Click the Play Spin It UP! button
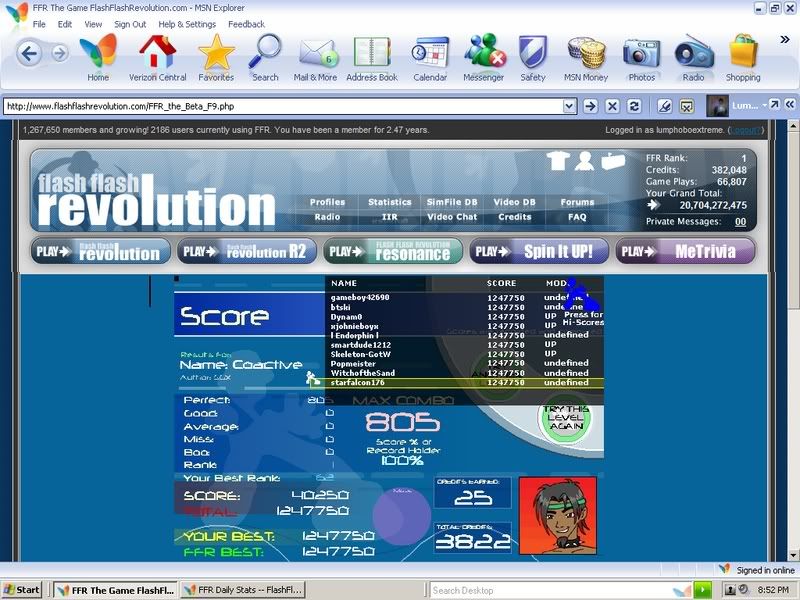The image size is (800, 600). coord(540,252)
